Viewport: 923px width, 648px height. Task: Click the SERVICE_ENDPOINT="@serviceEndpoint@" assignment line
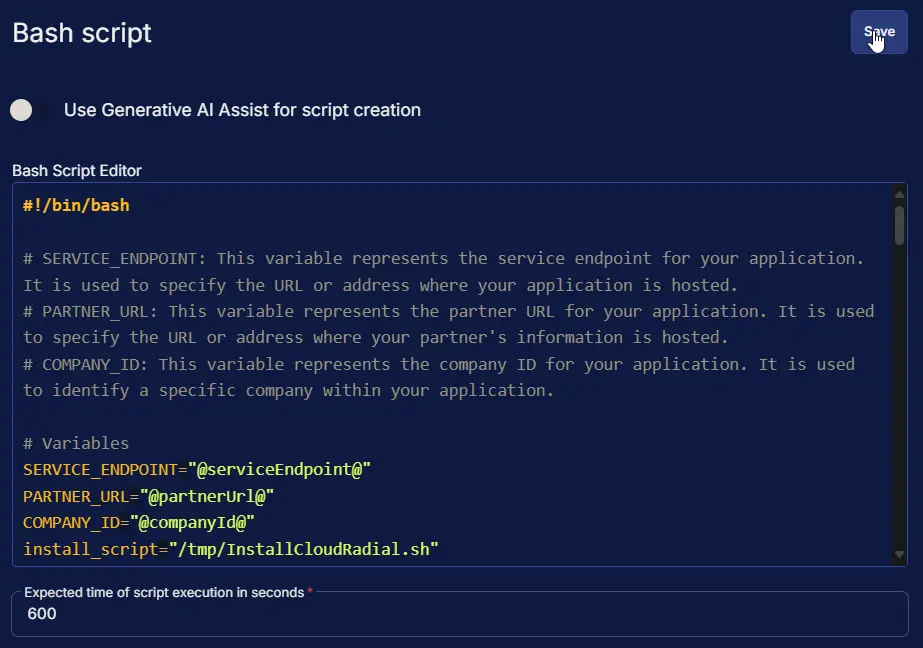[x=197, y=469]
